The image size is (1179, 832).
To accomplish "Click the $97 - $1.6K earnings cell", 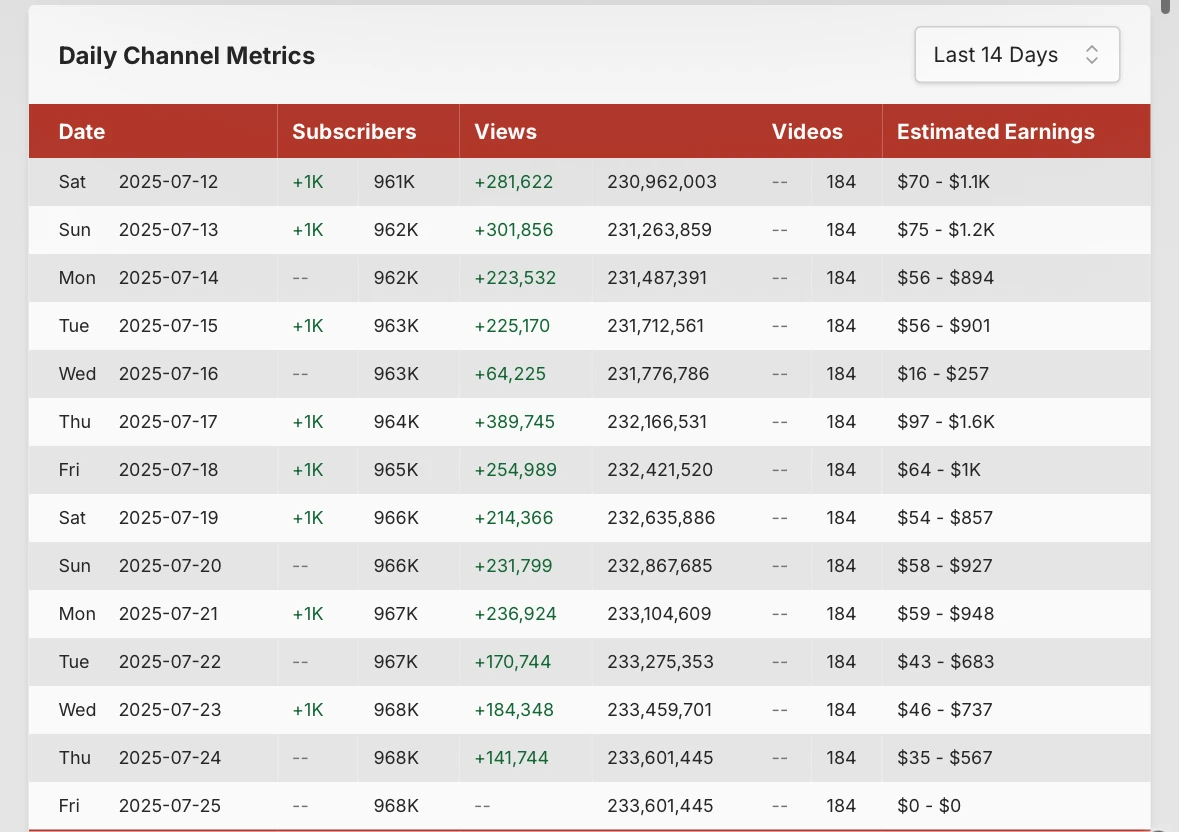I will [x=945, y=422].
